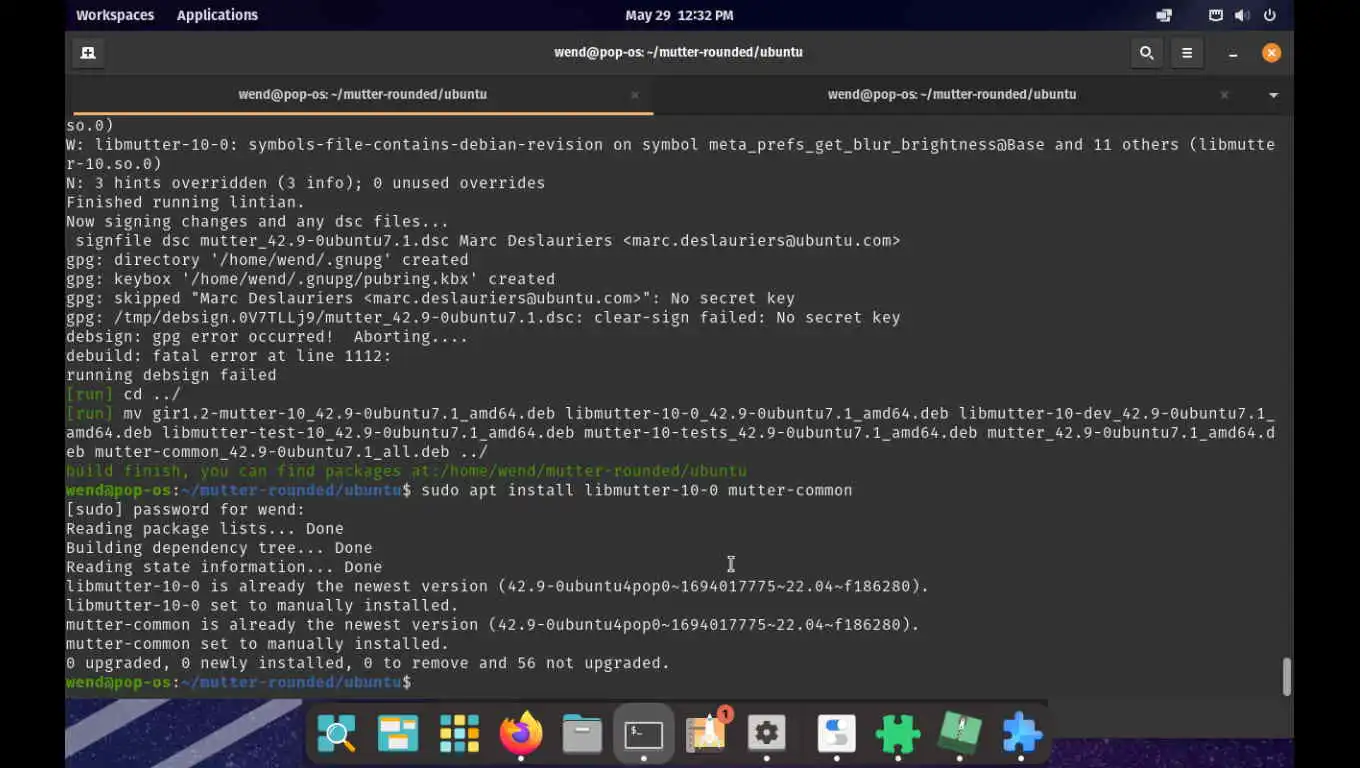Open the Tweaks toggle app in dock

[x=836, y=734]
